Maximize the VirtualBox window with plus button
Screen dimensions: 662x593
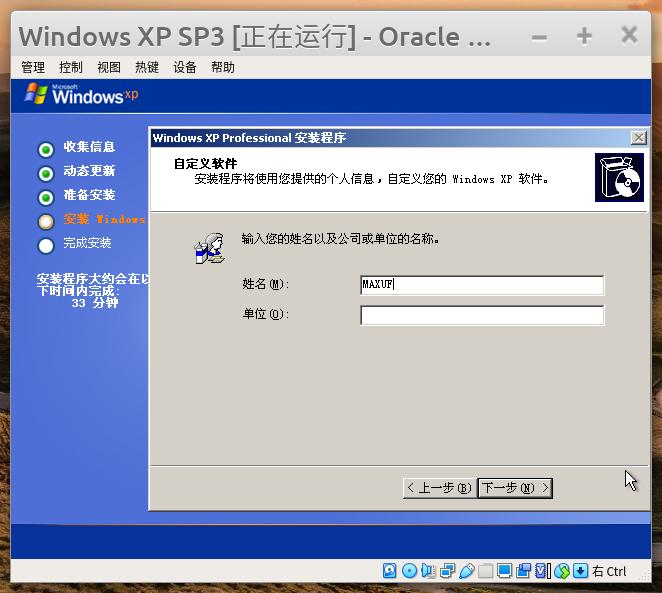pos(584,36)
